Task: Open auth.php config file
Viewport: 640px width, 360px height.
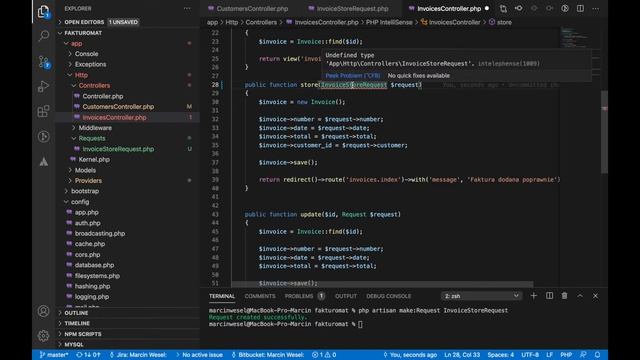Action: click(x=128, y=223)
